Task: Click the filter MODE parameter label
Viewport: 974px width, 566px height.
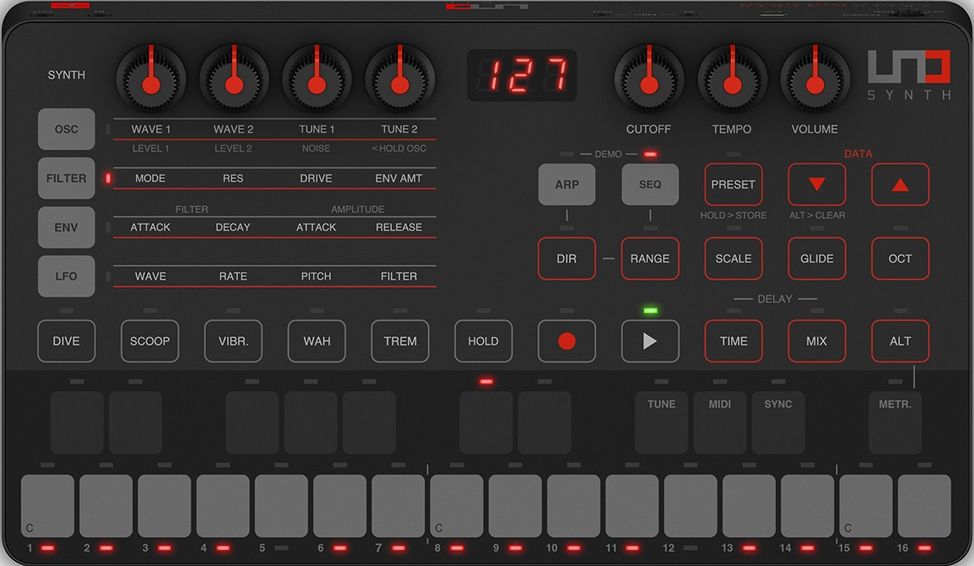Action: coord(150,178)
